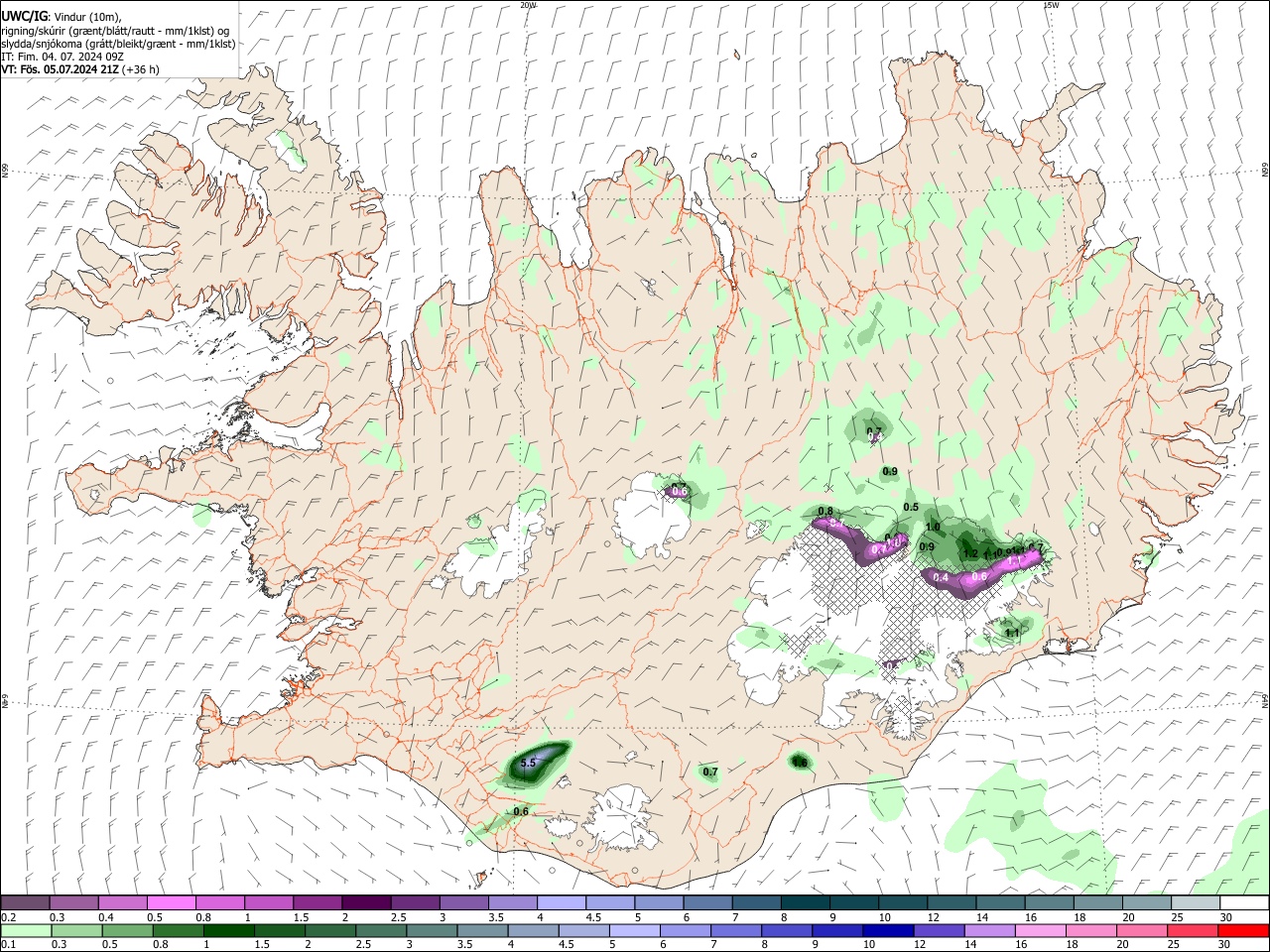Pick the light gray 25 swatch, snow scale
Image resolution: width=1270 pixels, height=952 pixels.
[x=1196, y=903]
